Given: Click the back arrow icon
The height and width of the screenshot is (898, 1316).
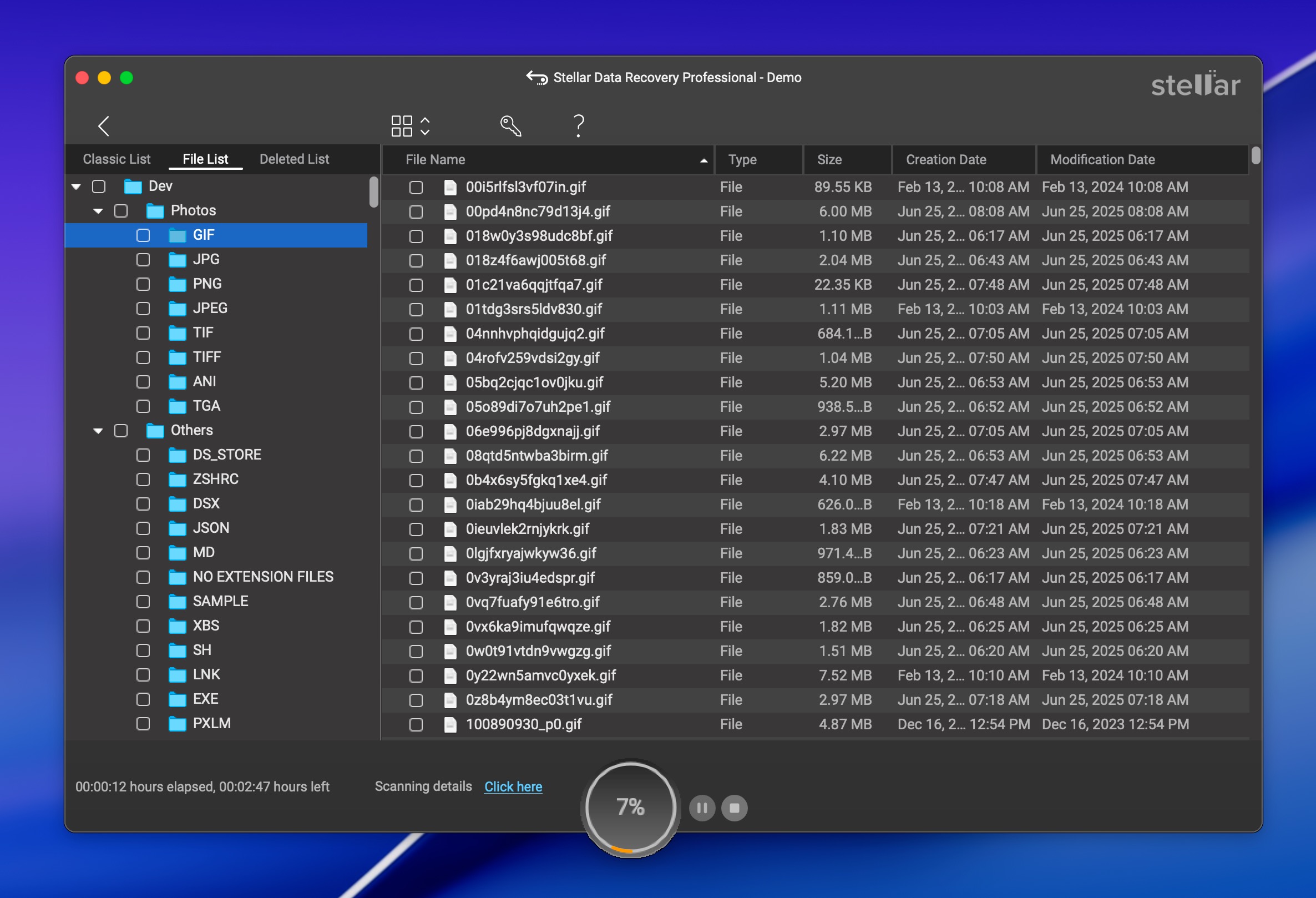Looking at the screenshot, I should tap(104, 126).
